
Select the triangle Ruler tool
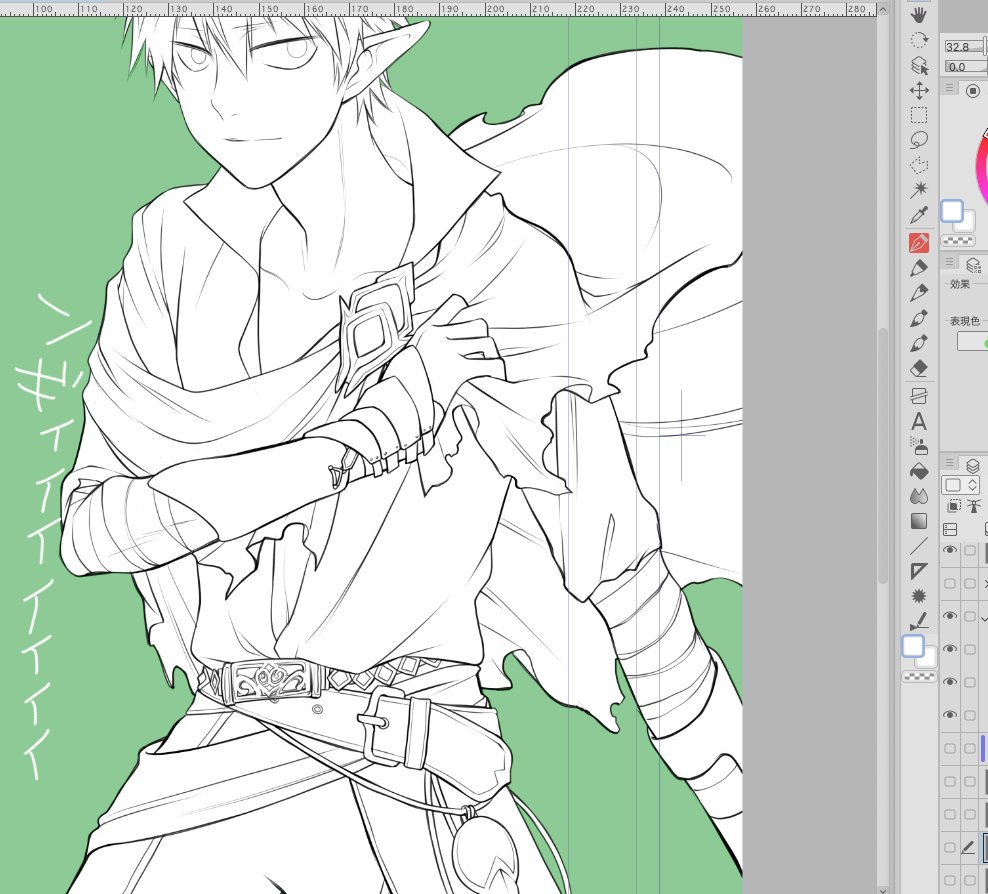coord(919,571)
